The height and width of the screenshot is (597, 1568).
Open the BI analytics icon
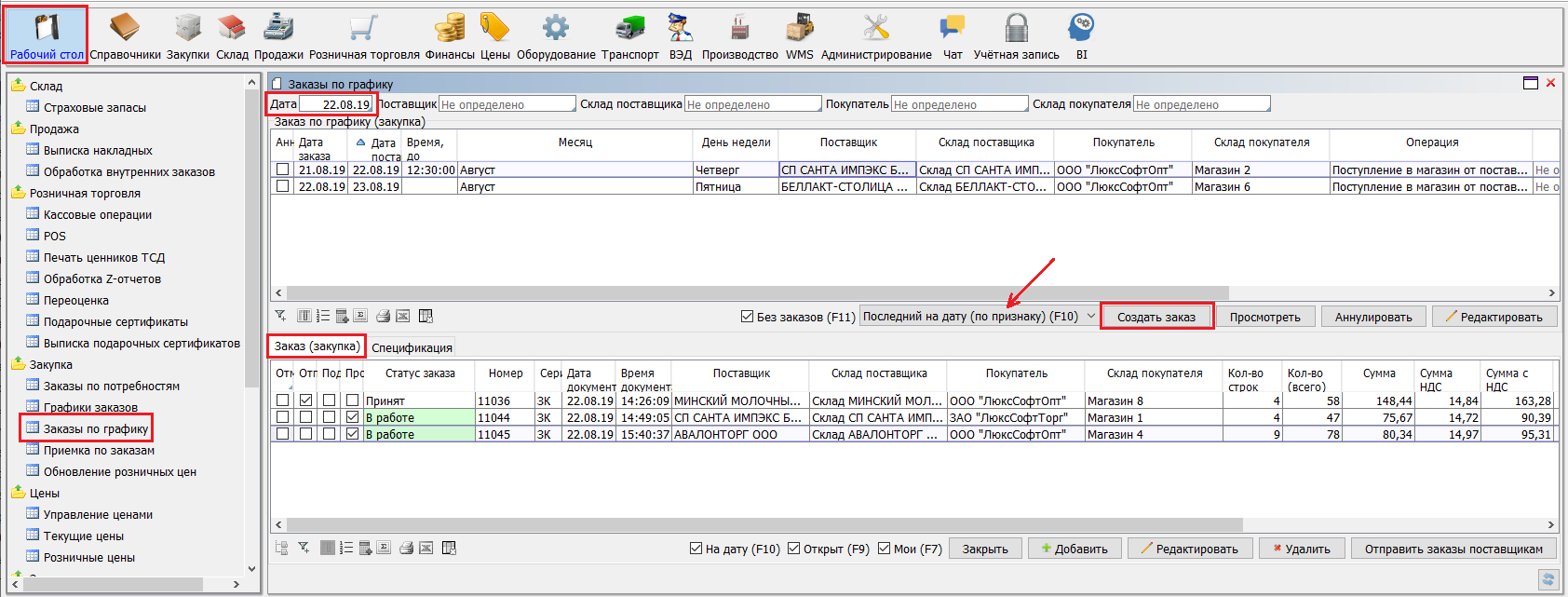point(1081,36)
